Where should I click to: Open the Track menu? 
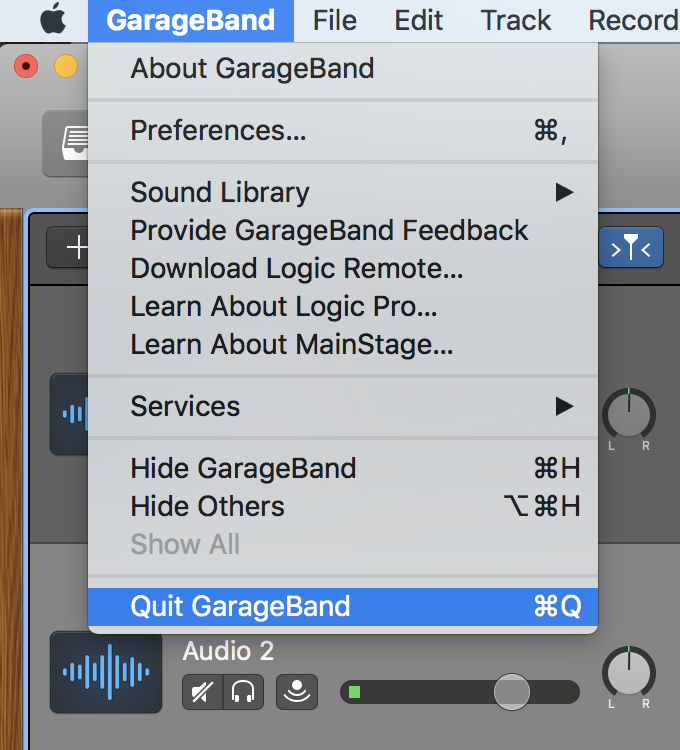[x=515, y=21]
